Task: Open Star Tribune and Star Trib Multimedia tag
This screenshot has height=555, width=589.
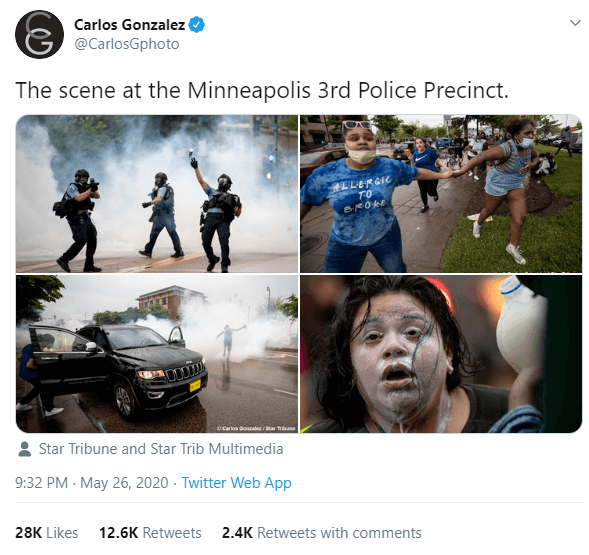Action: click(x=161, y=449)
